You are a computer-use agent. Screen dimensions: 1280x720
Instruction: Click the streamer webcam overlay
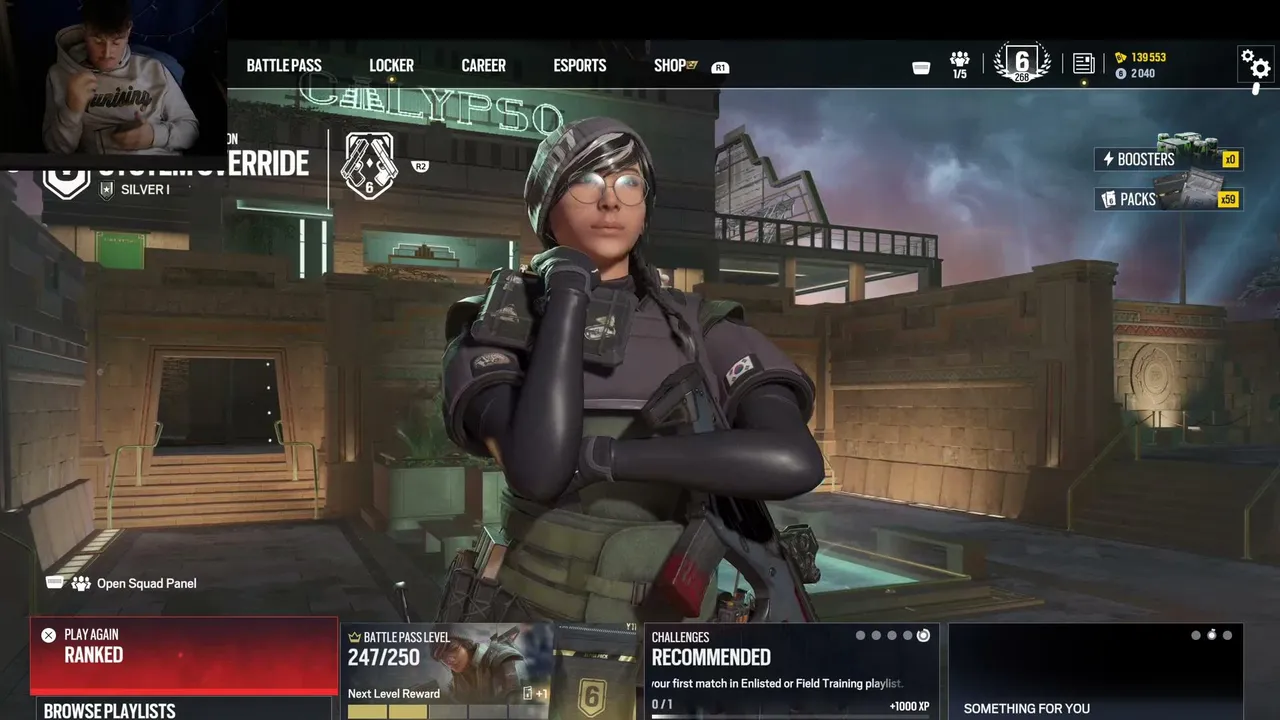coord(113,84)
